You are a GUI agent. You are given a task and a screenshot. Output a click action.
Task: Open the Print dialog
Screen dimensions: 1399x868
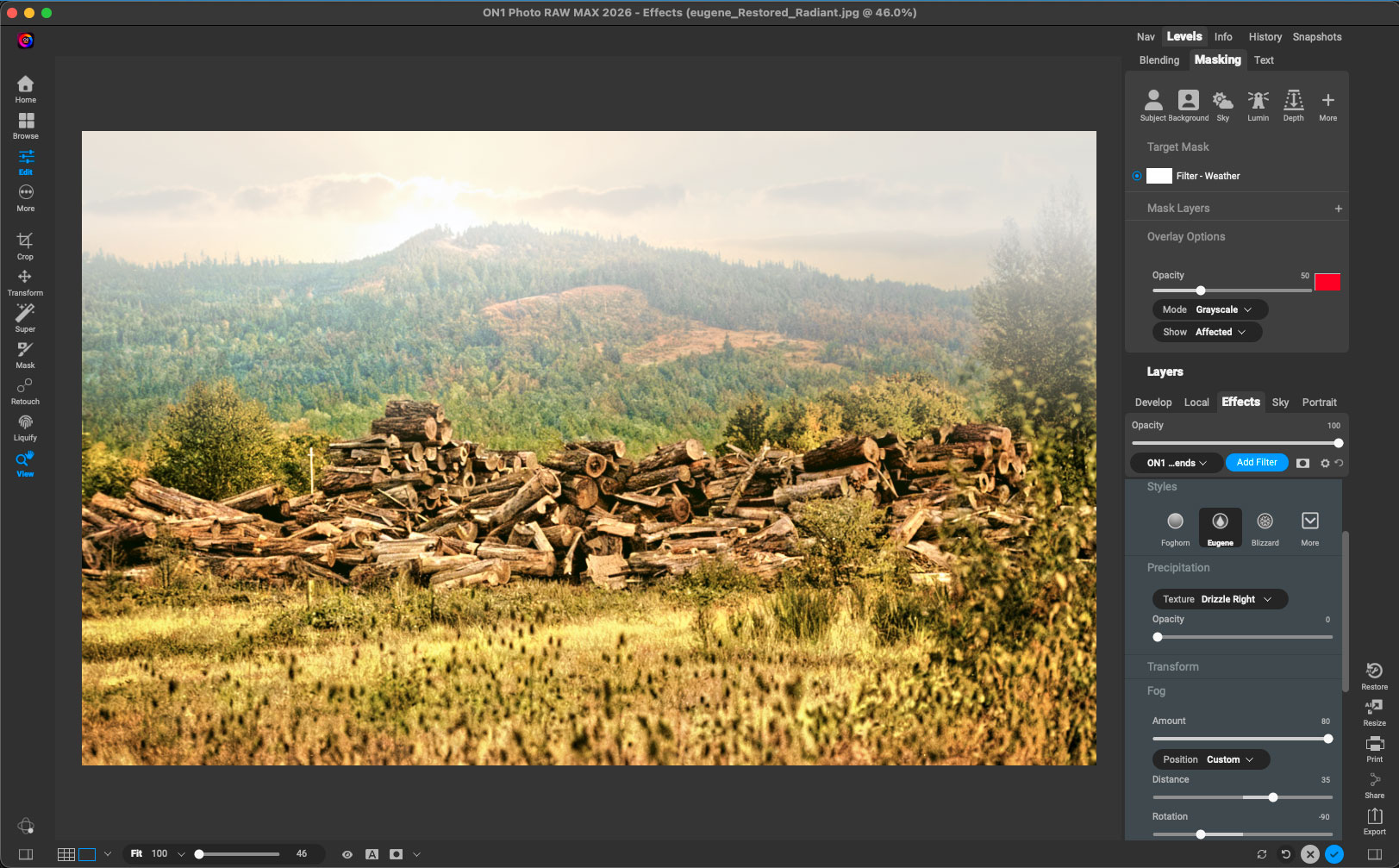[1375, 748]
